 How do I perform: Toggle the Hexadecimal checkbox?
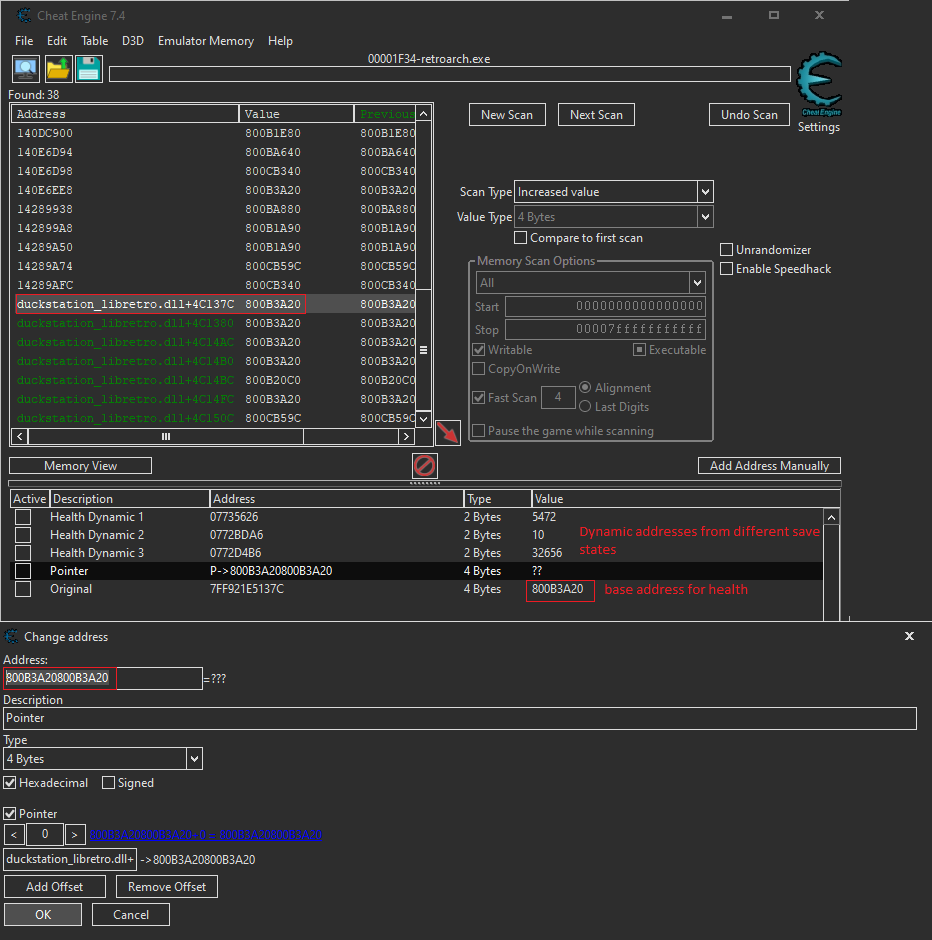click(x=10, y=783)
